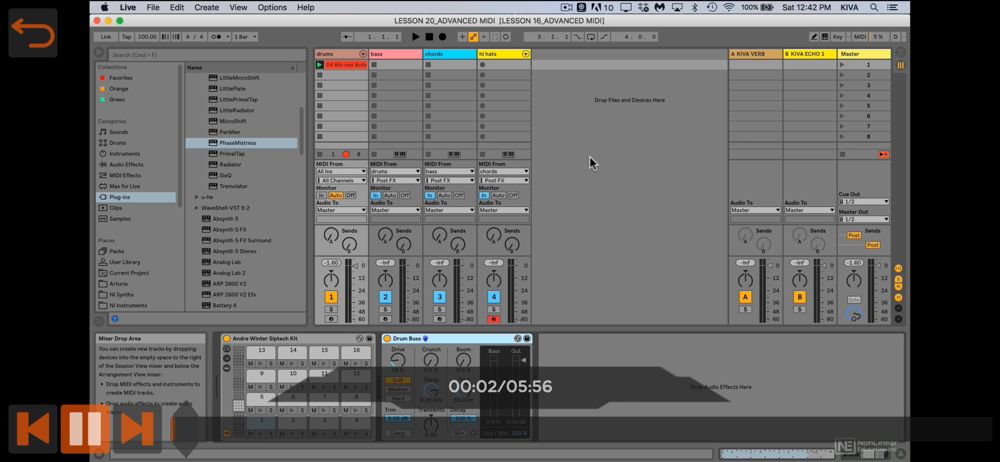The width and height of the screenshot is (1000, 462).
Task: Click the Arrangement Record button
Action: tap(443, 37)
